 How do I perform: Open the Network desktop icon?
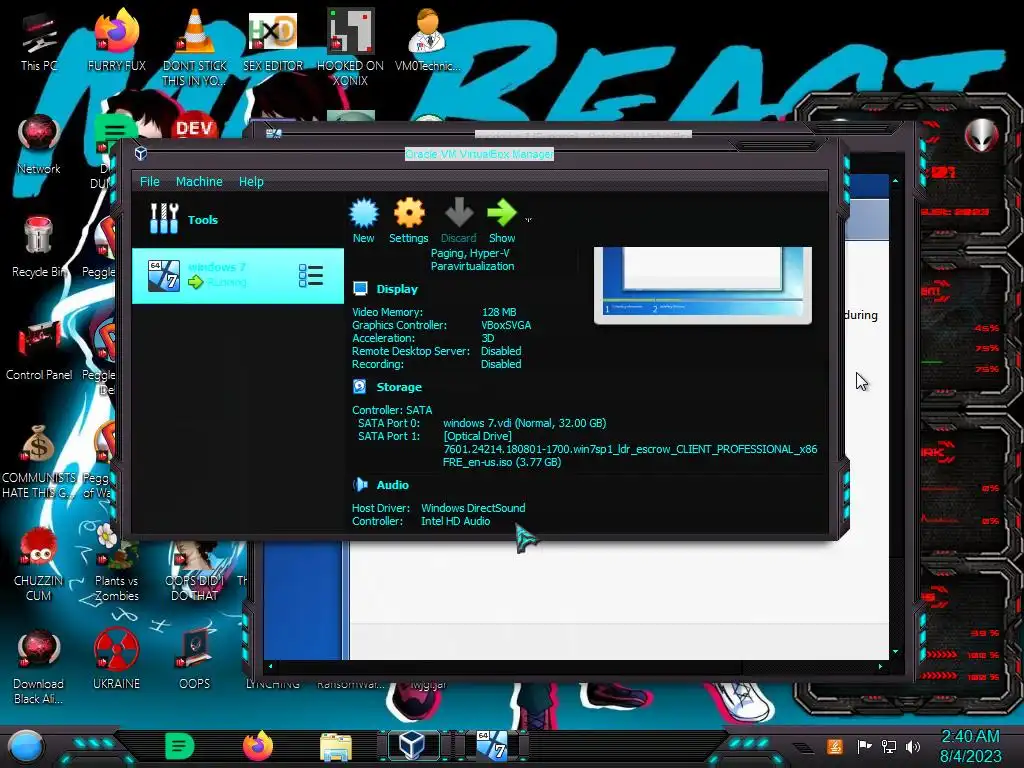coord(39,145)
